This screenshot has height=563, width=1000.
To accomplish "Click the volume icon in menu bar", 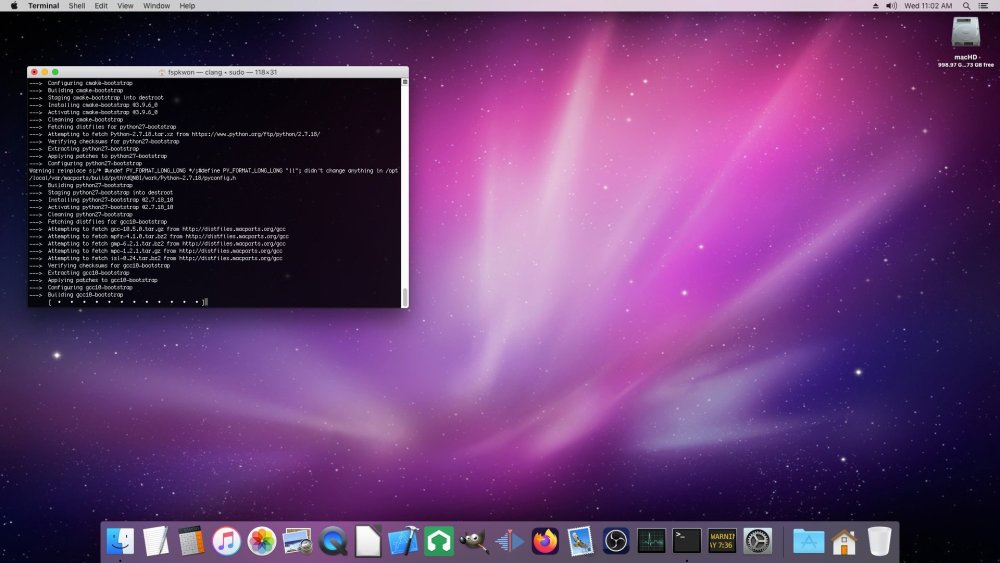I will coord(892,6).
